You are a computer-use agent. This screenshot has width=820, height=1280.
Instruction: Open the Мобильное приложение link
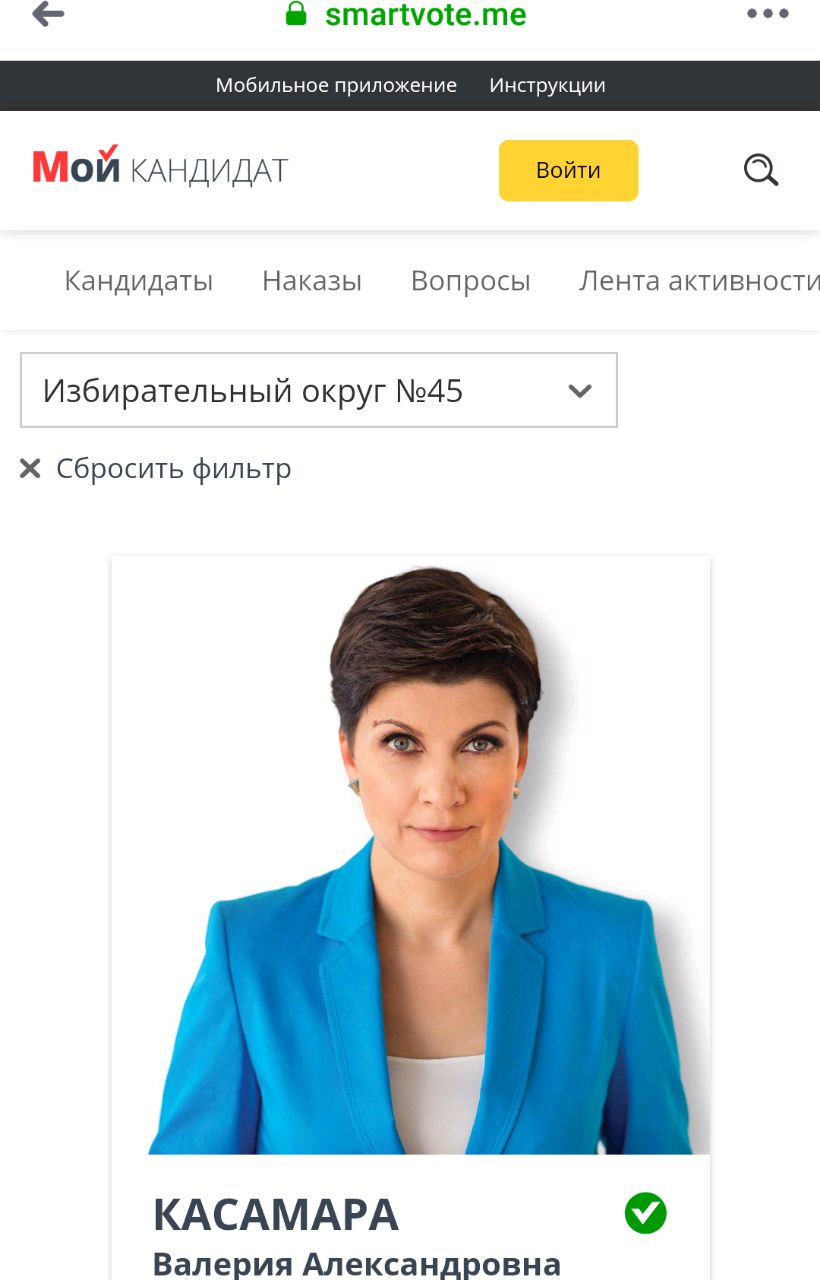coord(336,85)
